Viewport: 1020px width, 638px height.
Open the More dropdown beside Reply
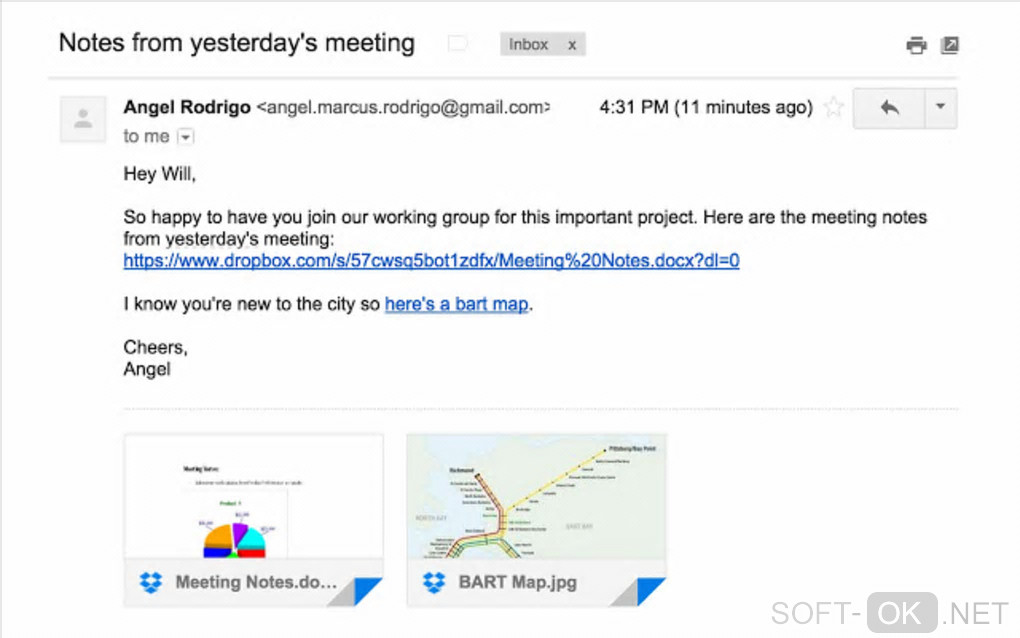click(x=939, y=108)
